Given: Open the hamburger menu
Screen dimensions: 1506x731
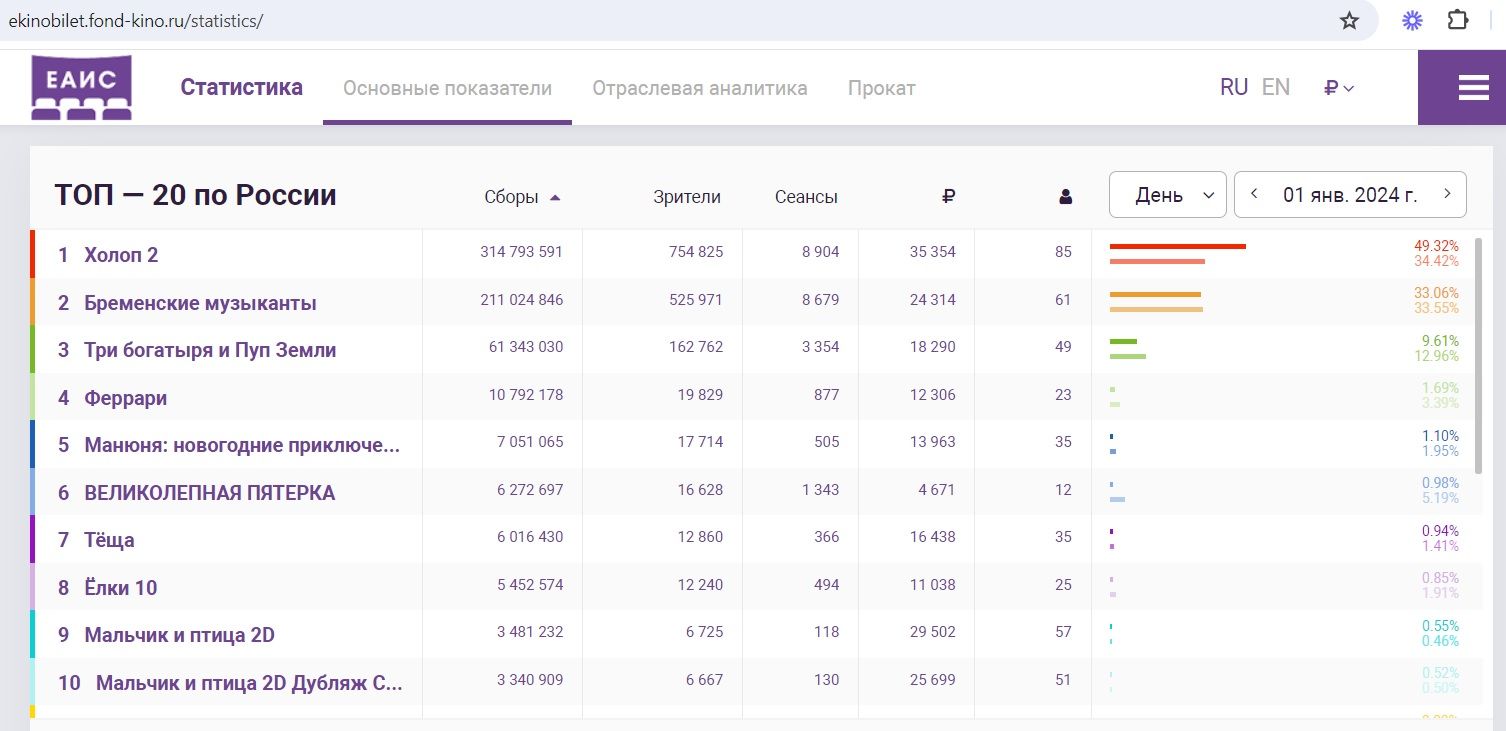Looking at the screenshot, I should 1473,88.
